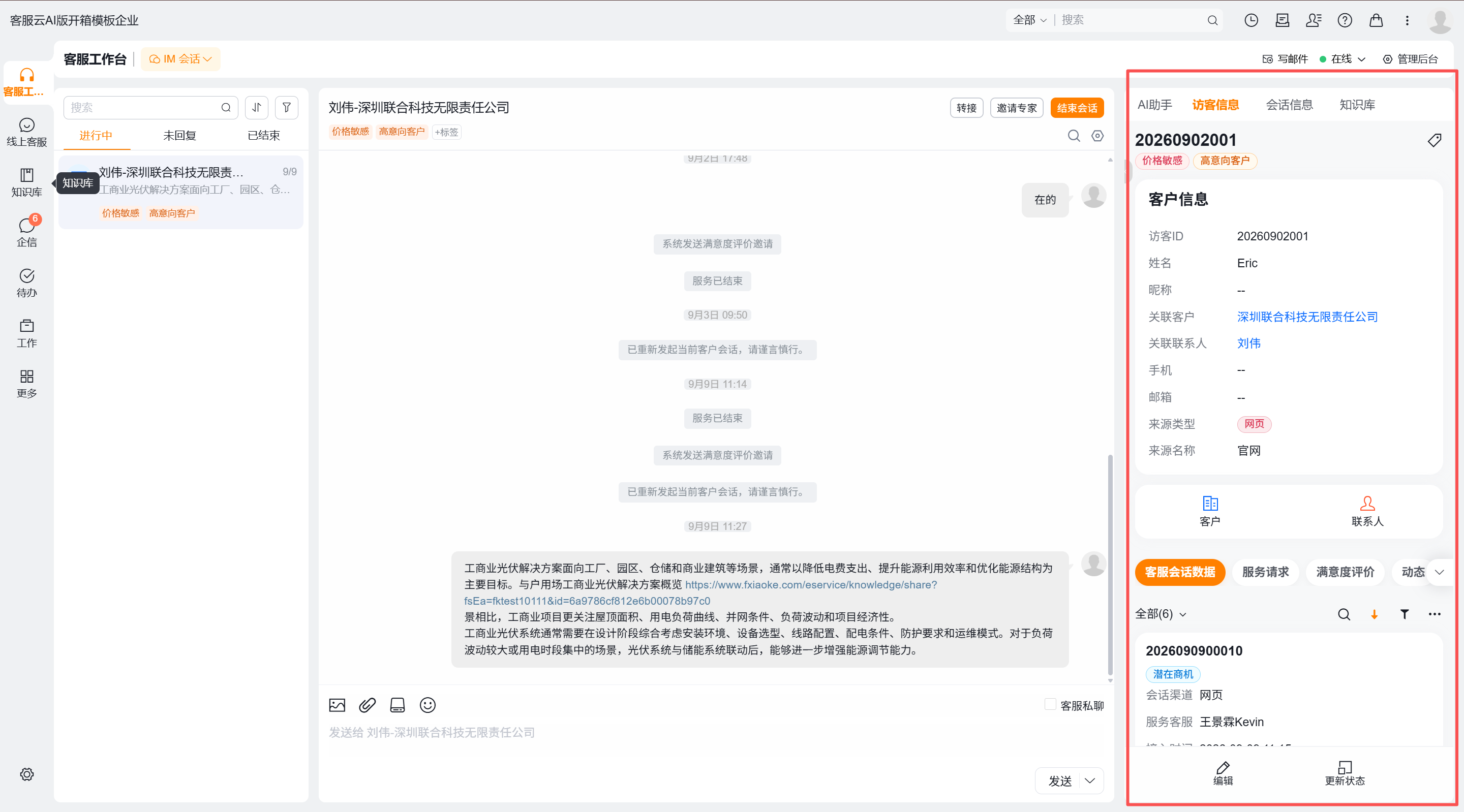Switch to the 会话信息 tab
The height and width of the screenshot is (812, 1464).
click(1289, 105)
